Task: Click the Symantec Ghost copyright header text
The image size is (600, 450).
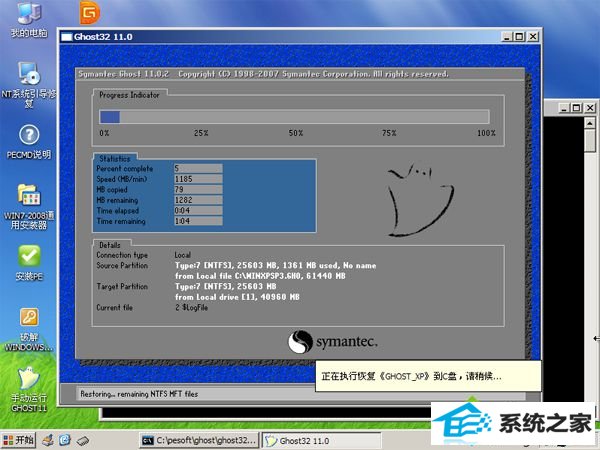Action: pyautogui.click(x=263, y=74)
